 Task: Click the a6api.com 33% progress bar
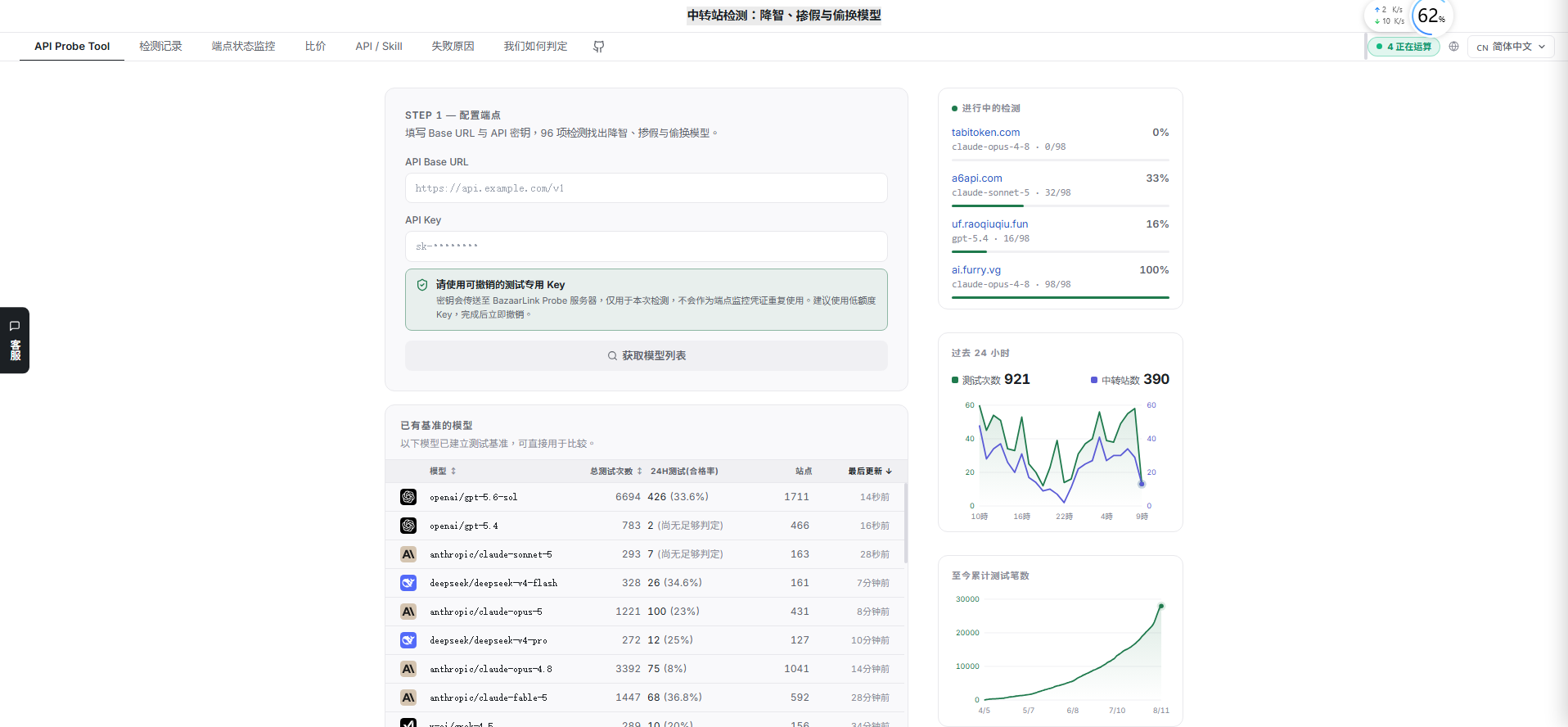(1061, 206)
